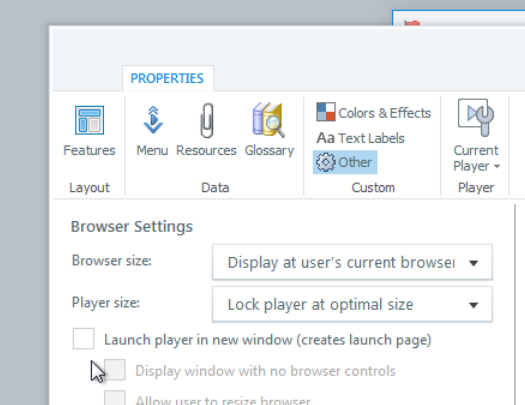Click the Colors & Effects label

[x=384, y=113]
